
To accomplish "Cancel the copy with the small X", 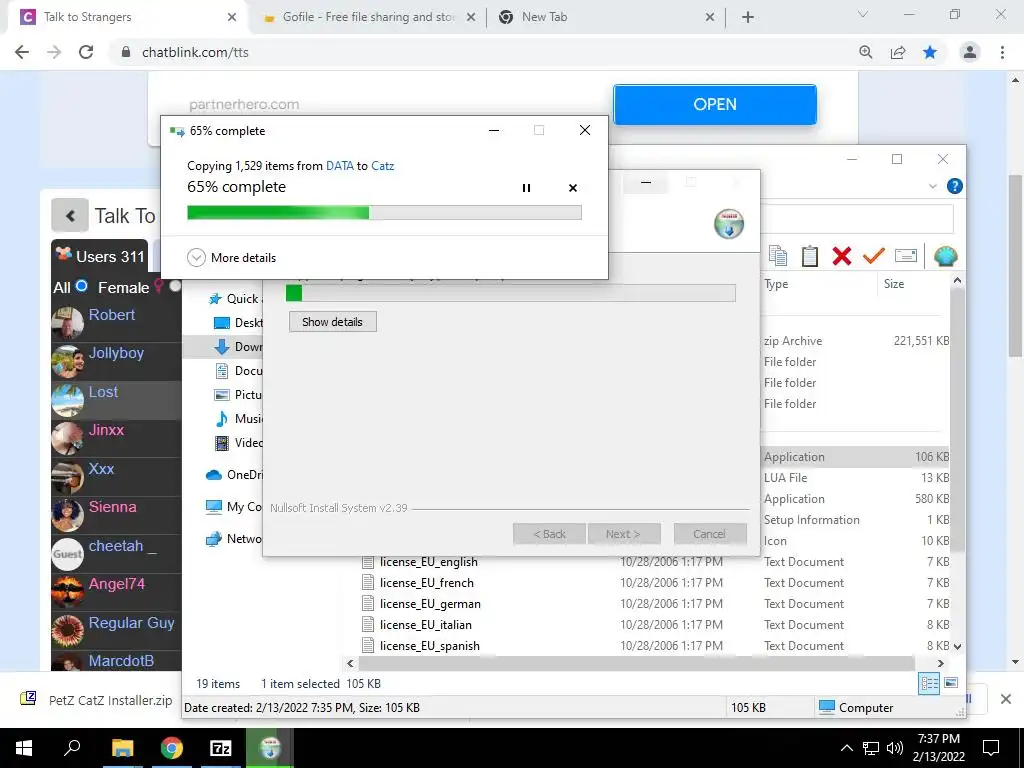I will (x=573, y=188).
